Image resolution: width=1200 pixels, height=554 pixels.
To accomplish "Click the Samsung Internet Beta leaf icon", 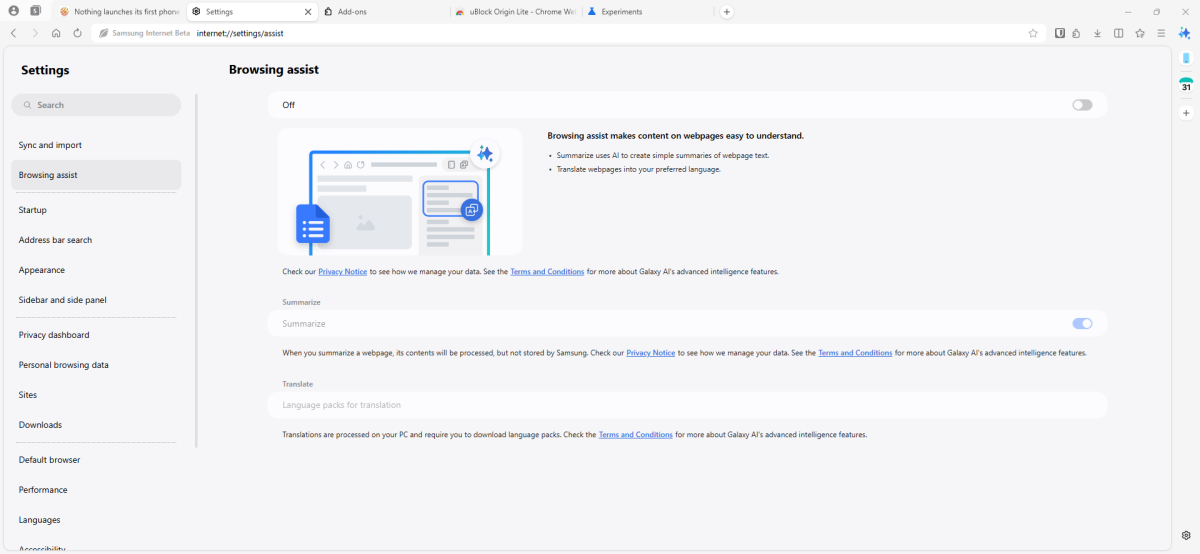I will tap(103, 33).
